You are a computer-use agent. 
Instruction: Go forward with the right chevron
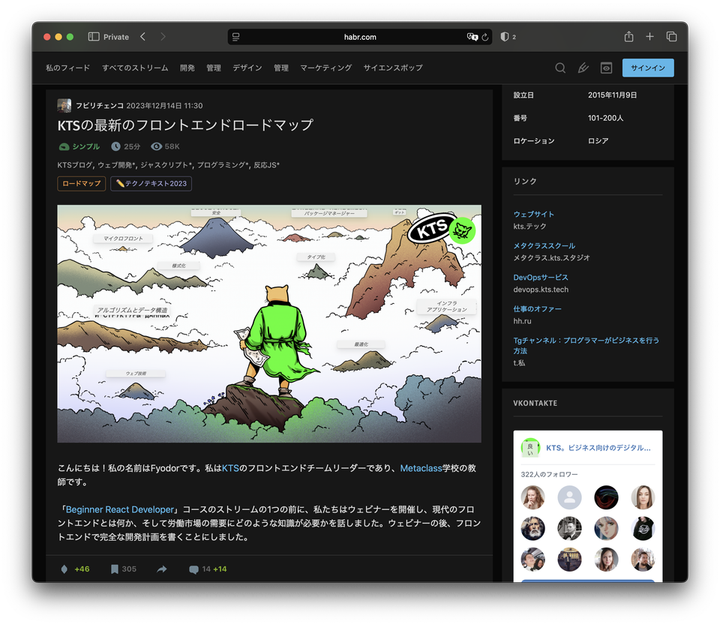point(163,37)
